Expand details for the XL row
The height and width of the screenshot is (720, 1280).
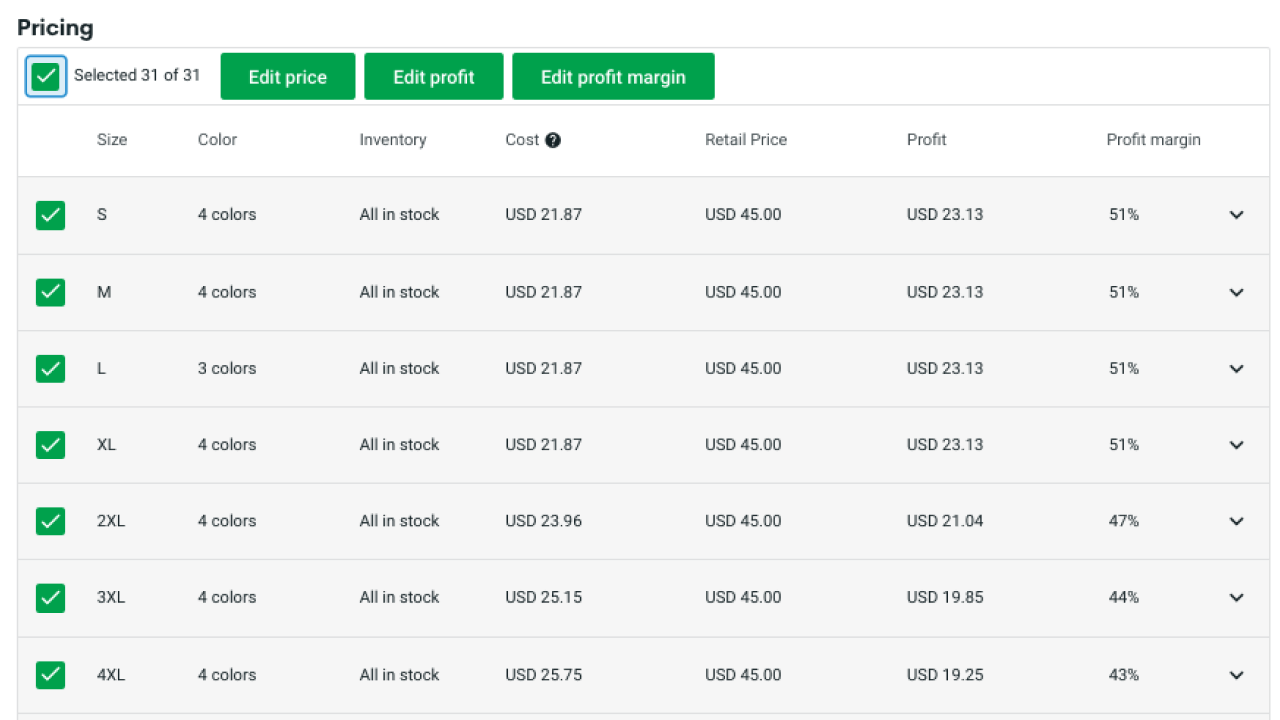(1236, 444)
